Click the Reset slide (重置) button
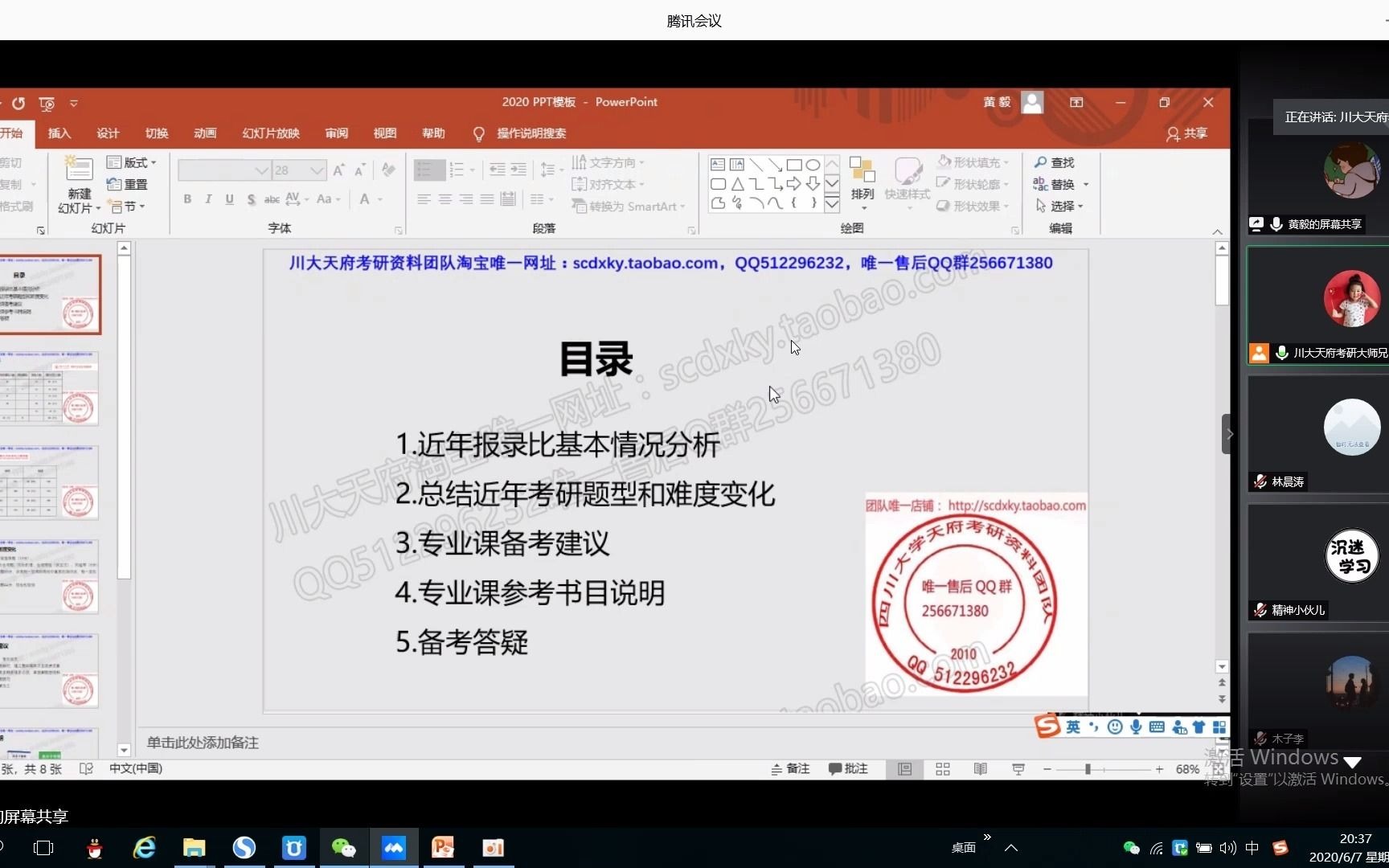 click(x=127, y=184)
